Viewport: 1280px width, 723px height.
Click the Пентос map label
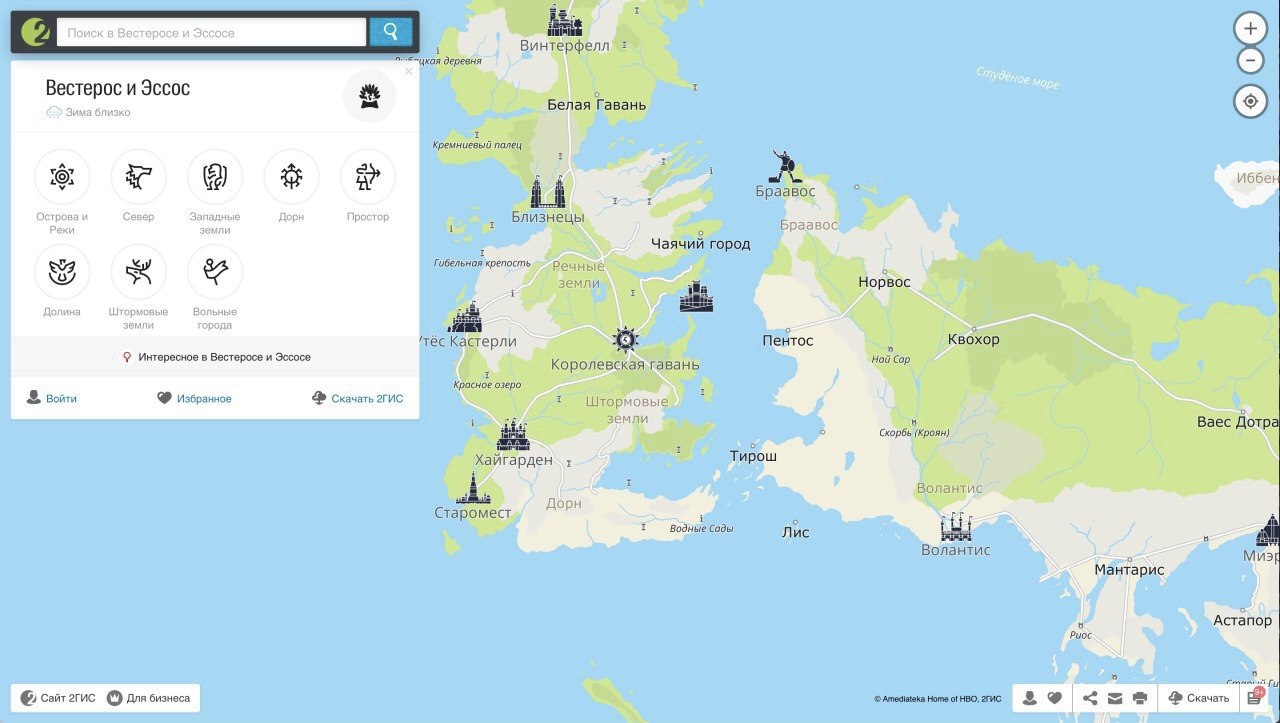[788, 340]
